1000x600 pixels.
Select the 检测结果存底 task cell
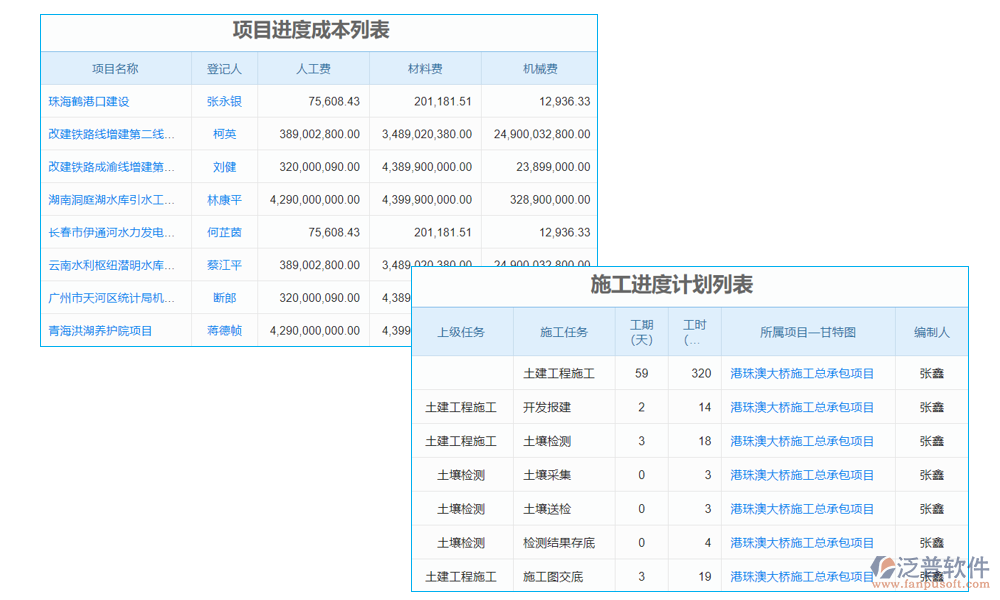(x=562, y=542)
